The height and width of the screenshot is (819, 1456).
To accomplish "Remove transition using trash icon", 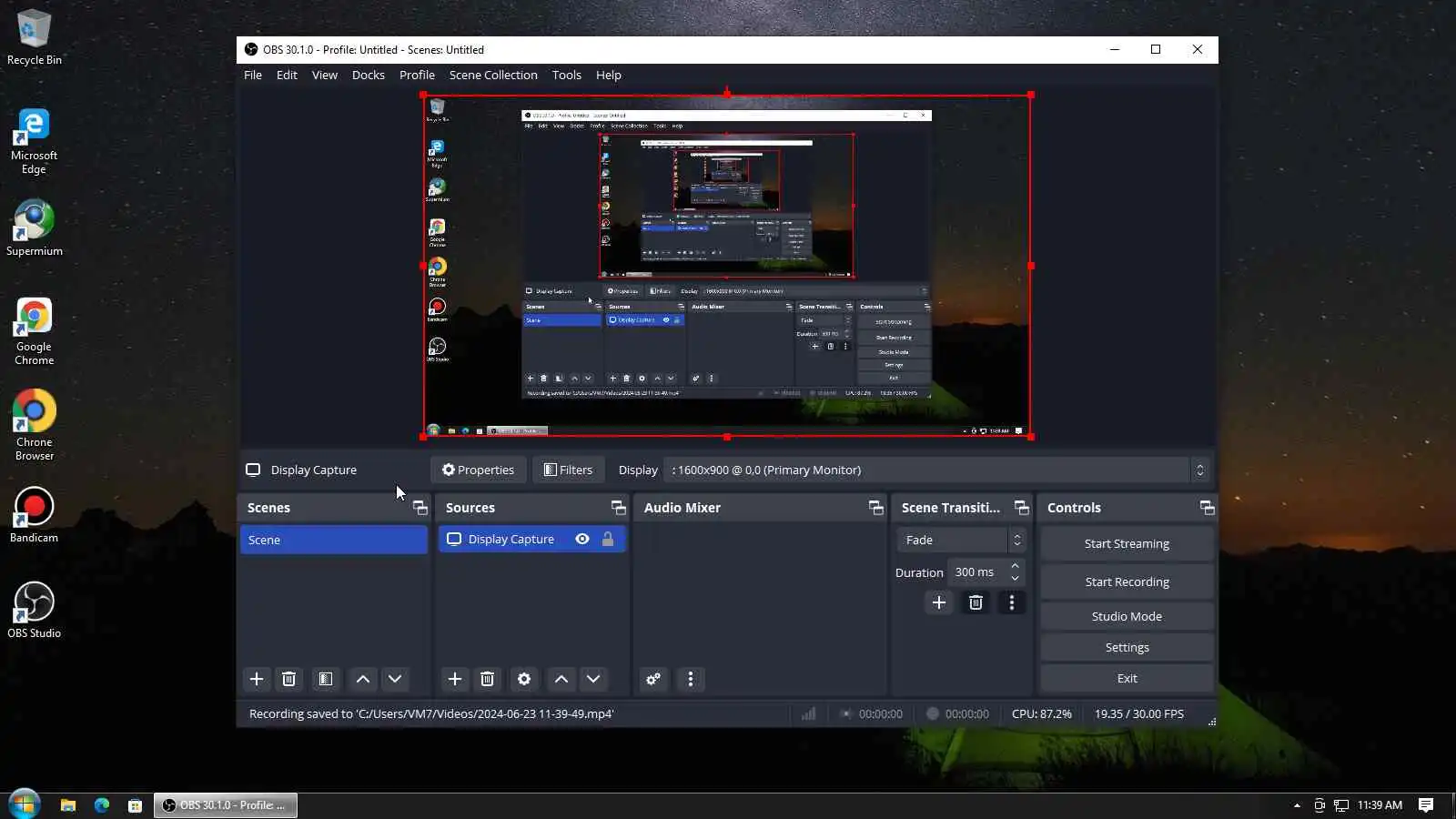I will [976, 602].
